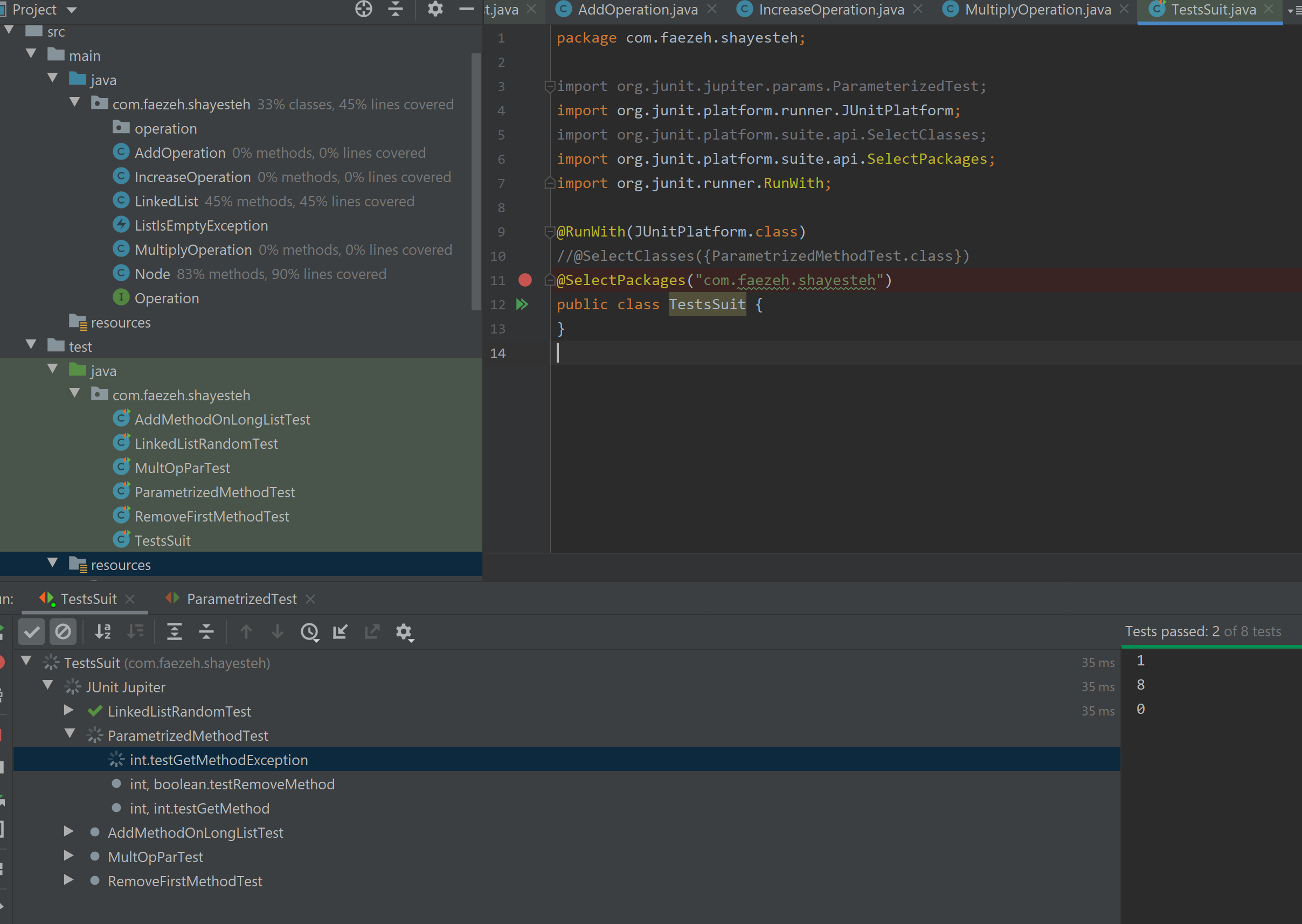
Task: Switch to the ParametrizedTest run tab
Action: [241, 599]
